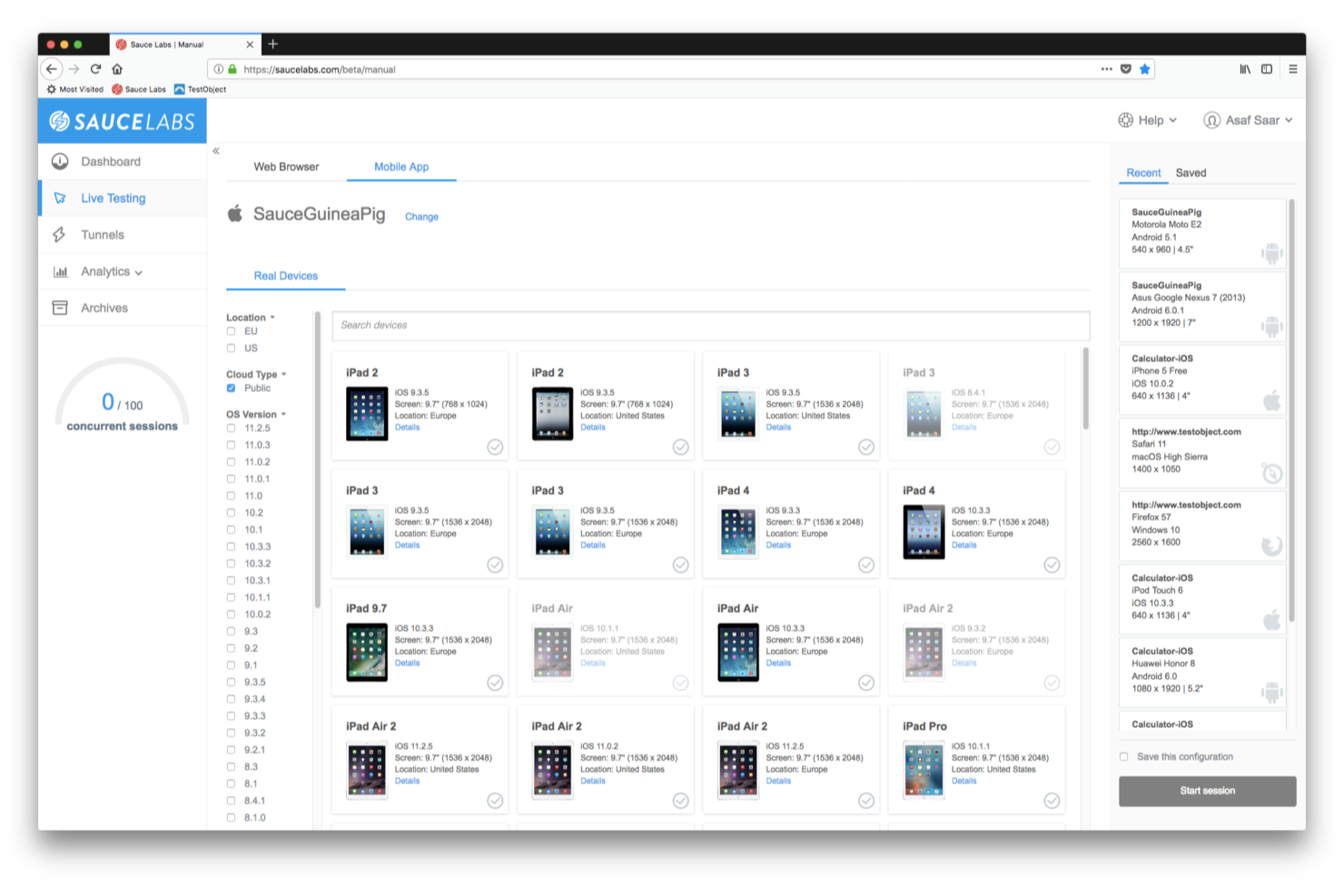The image size is (1344, 896).
Task: Open the Archives box icon
Action: (60, 308)
